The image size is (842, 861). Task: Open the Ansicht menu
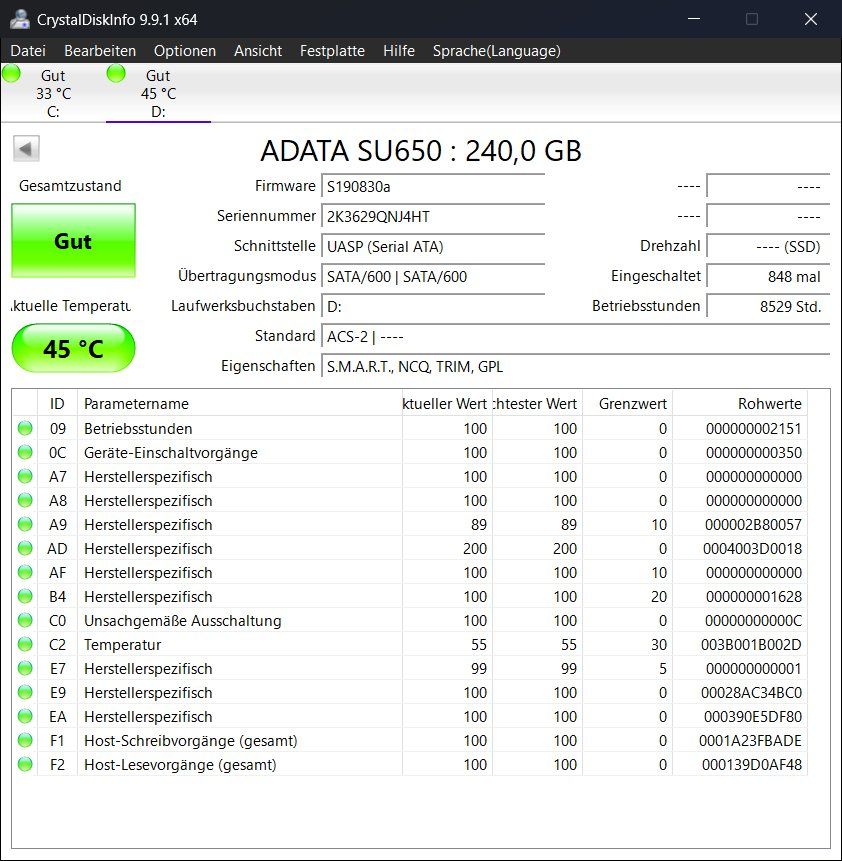258,51
